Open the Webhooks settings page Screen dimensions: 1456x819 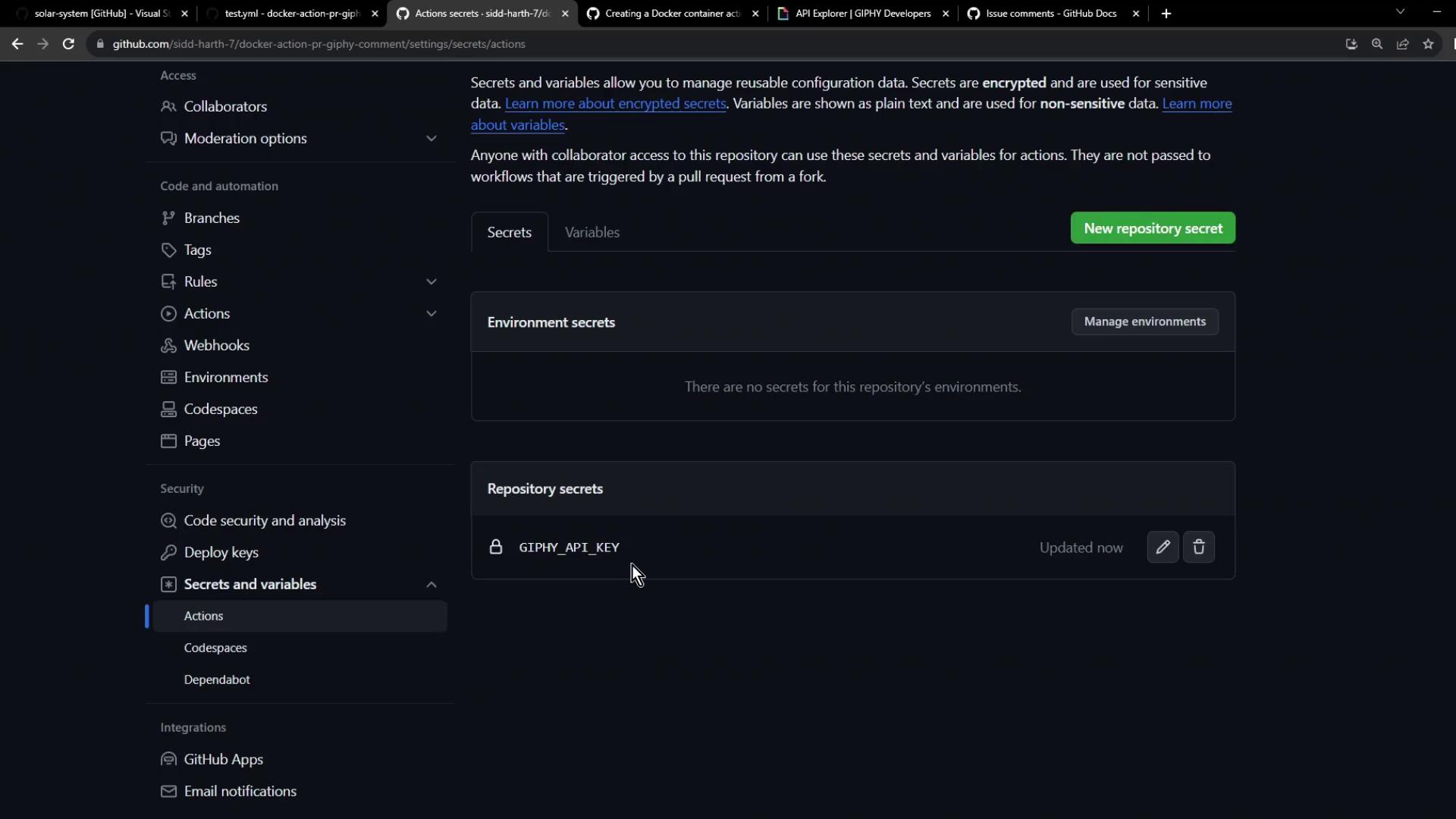216,345
